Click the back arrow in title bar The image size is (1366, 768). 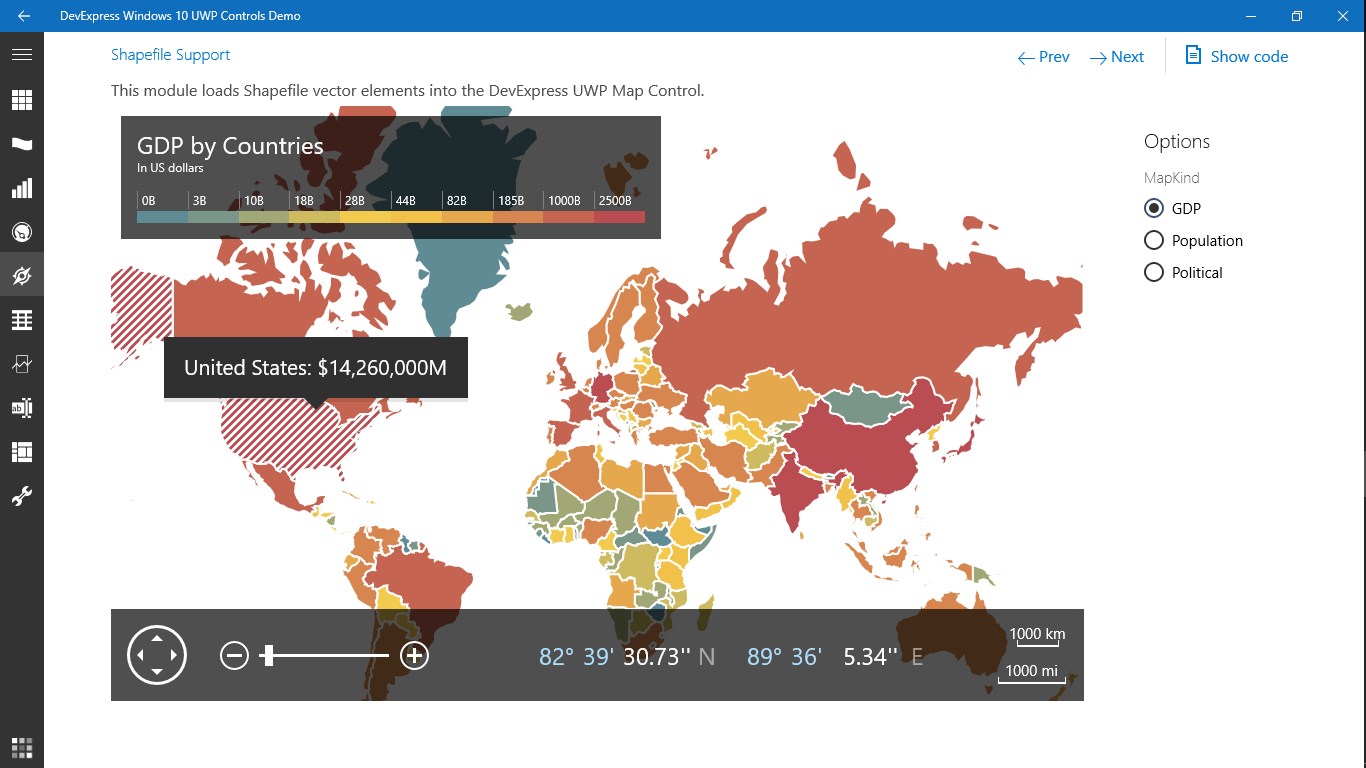tap(24, 16)
